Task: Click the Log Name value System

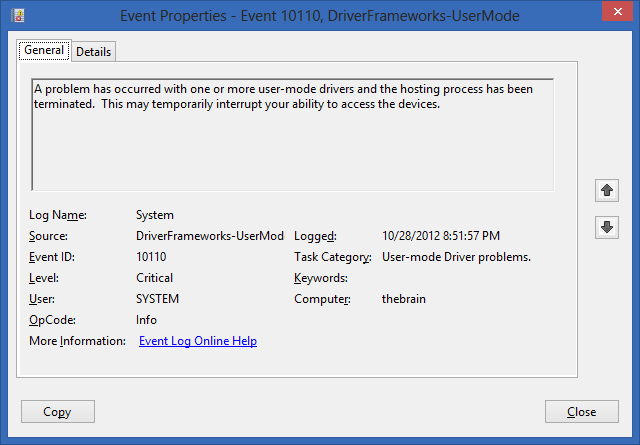Action: [155, 215]
